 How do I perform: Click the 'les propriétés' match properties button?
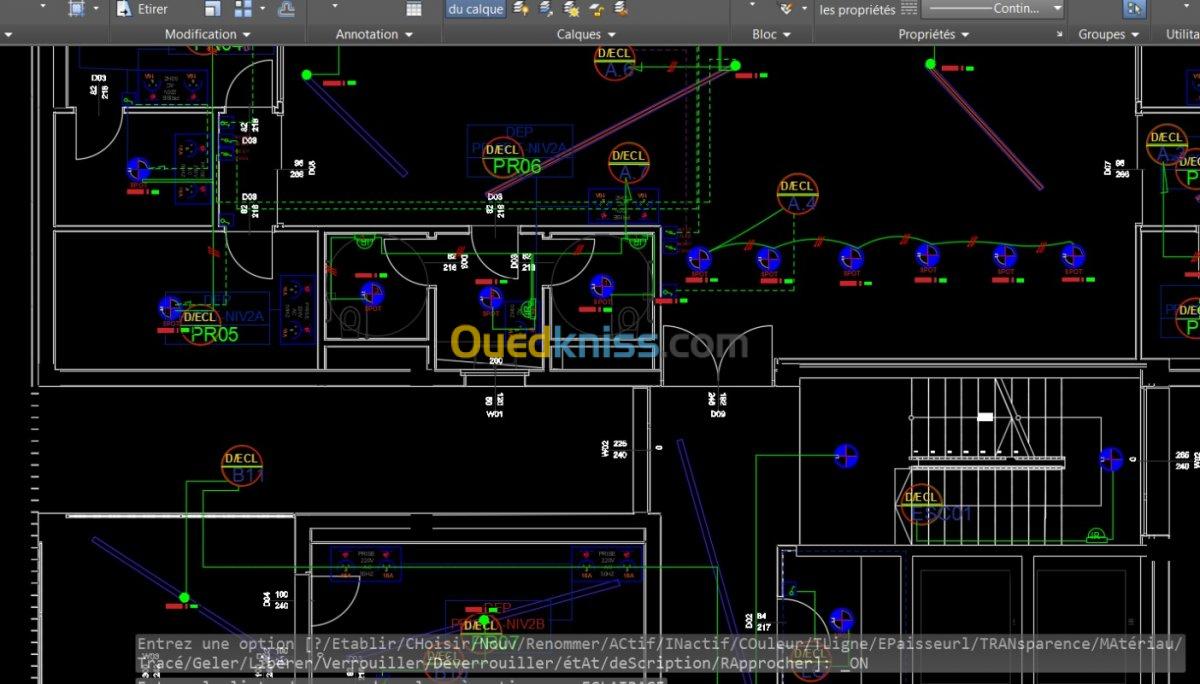click(x=858, y=10)
